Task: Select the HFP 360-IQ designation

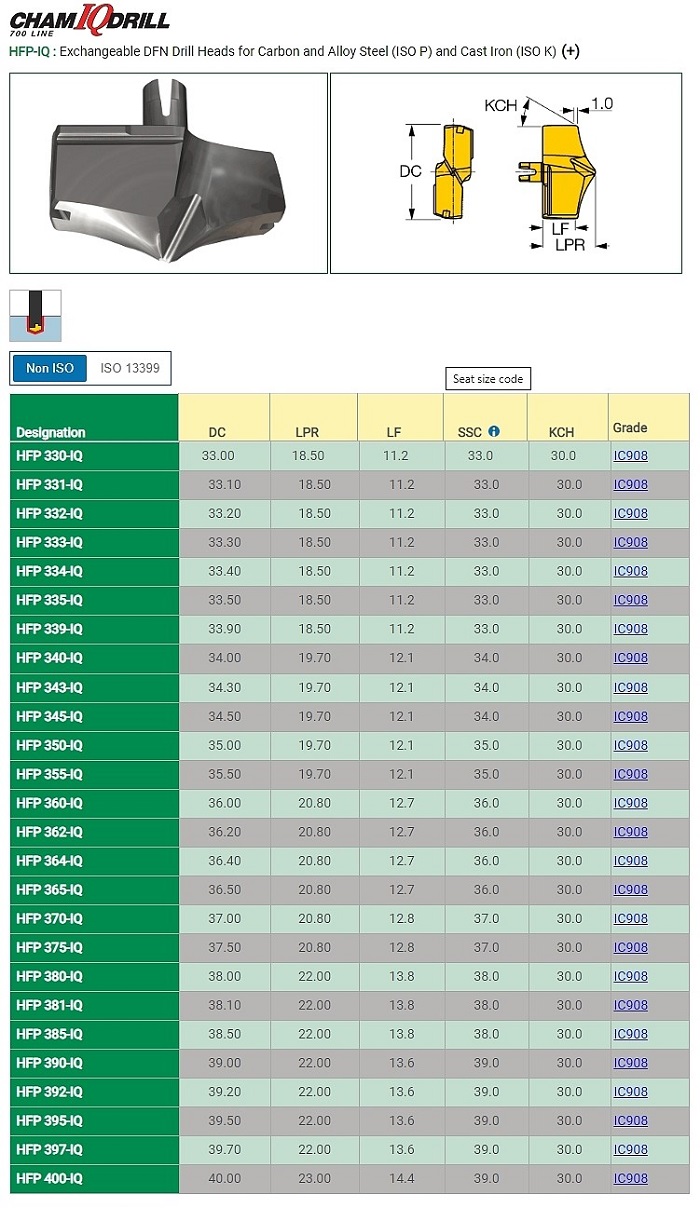Action: tap(50, 803)
